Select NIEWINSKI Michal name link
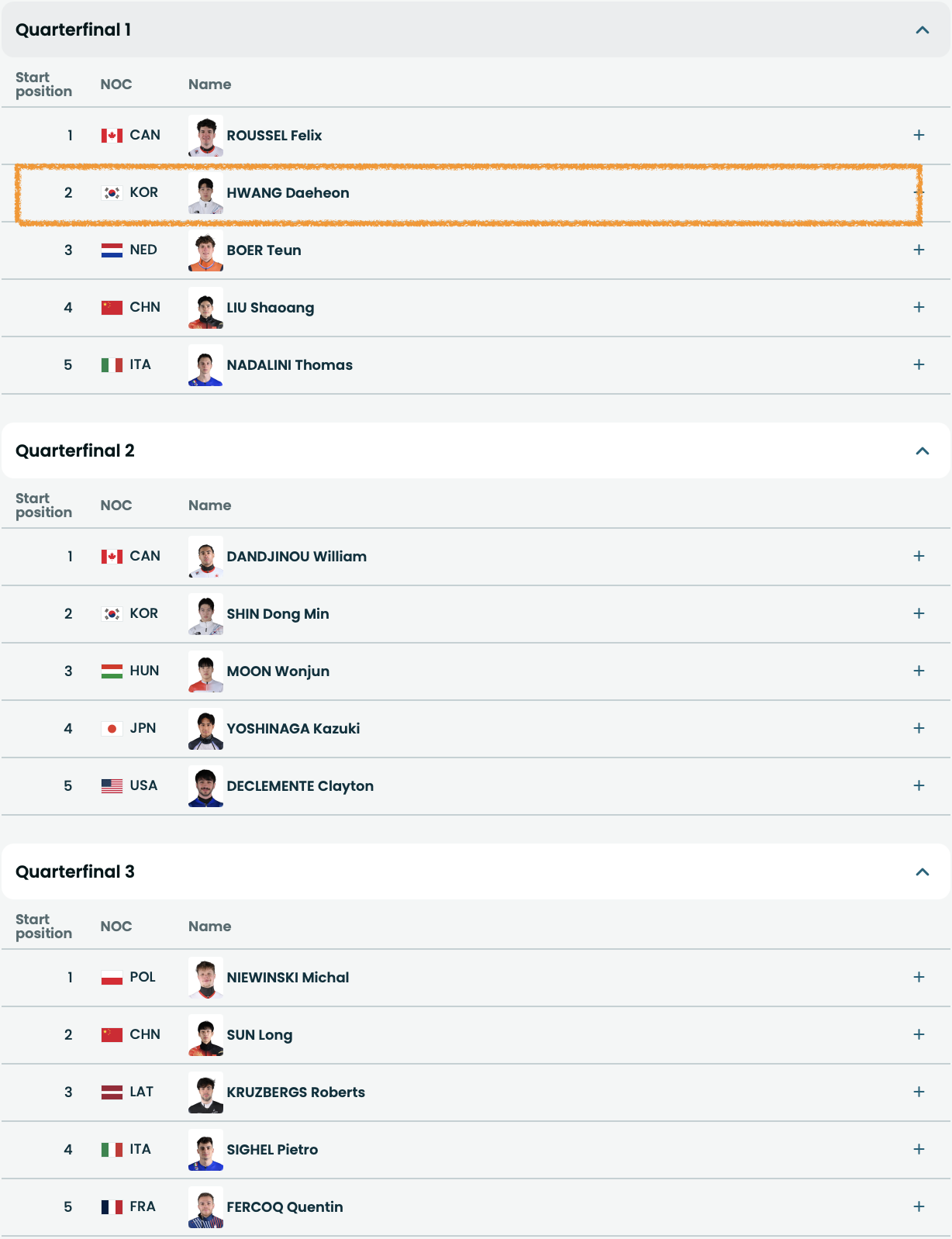 tap(288, 978)
